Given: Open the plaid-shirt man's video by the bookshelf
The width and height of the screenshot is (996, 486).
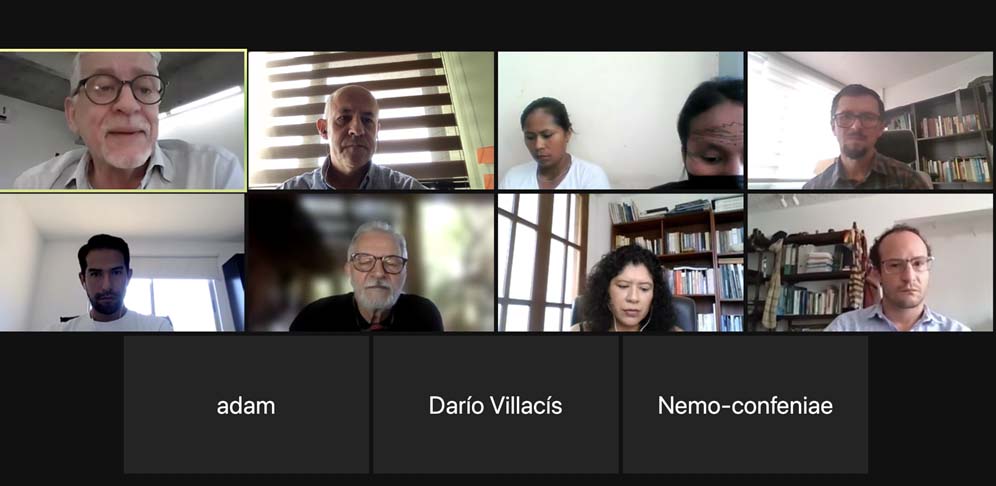Looking at the screenshot, I should click(x=870, y=121).
